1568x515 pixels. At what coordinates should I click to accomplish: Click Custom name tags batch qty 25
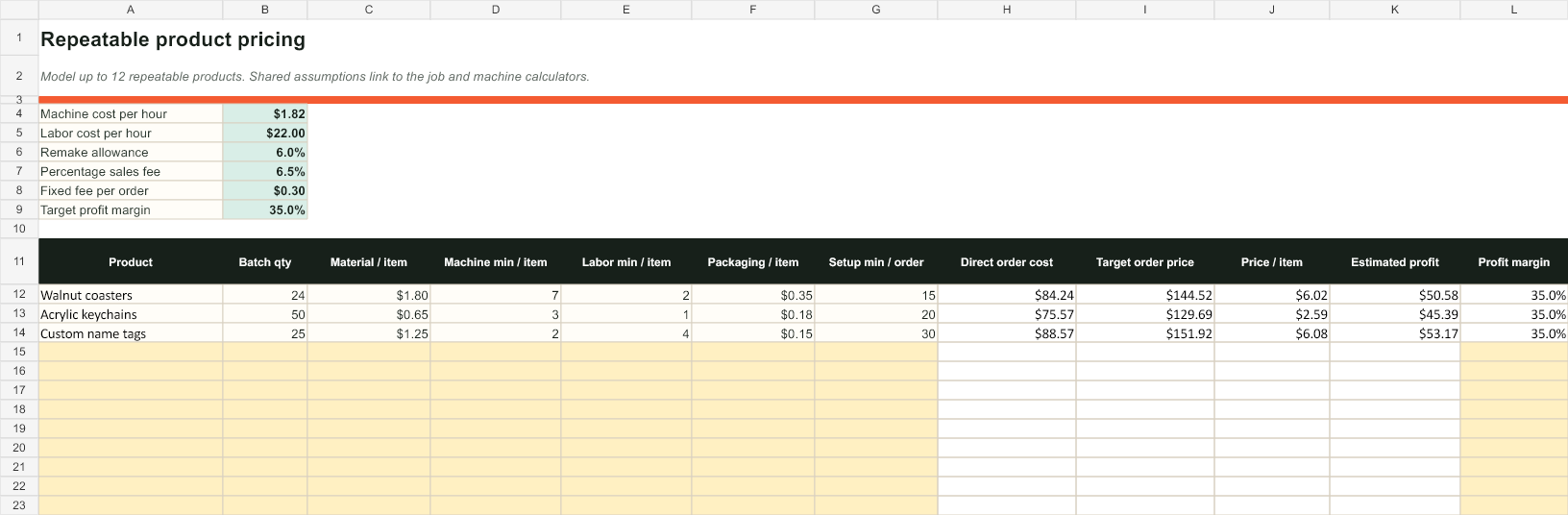(265, 333)
